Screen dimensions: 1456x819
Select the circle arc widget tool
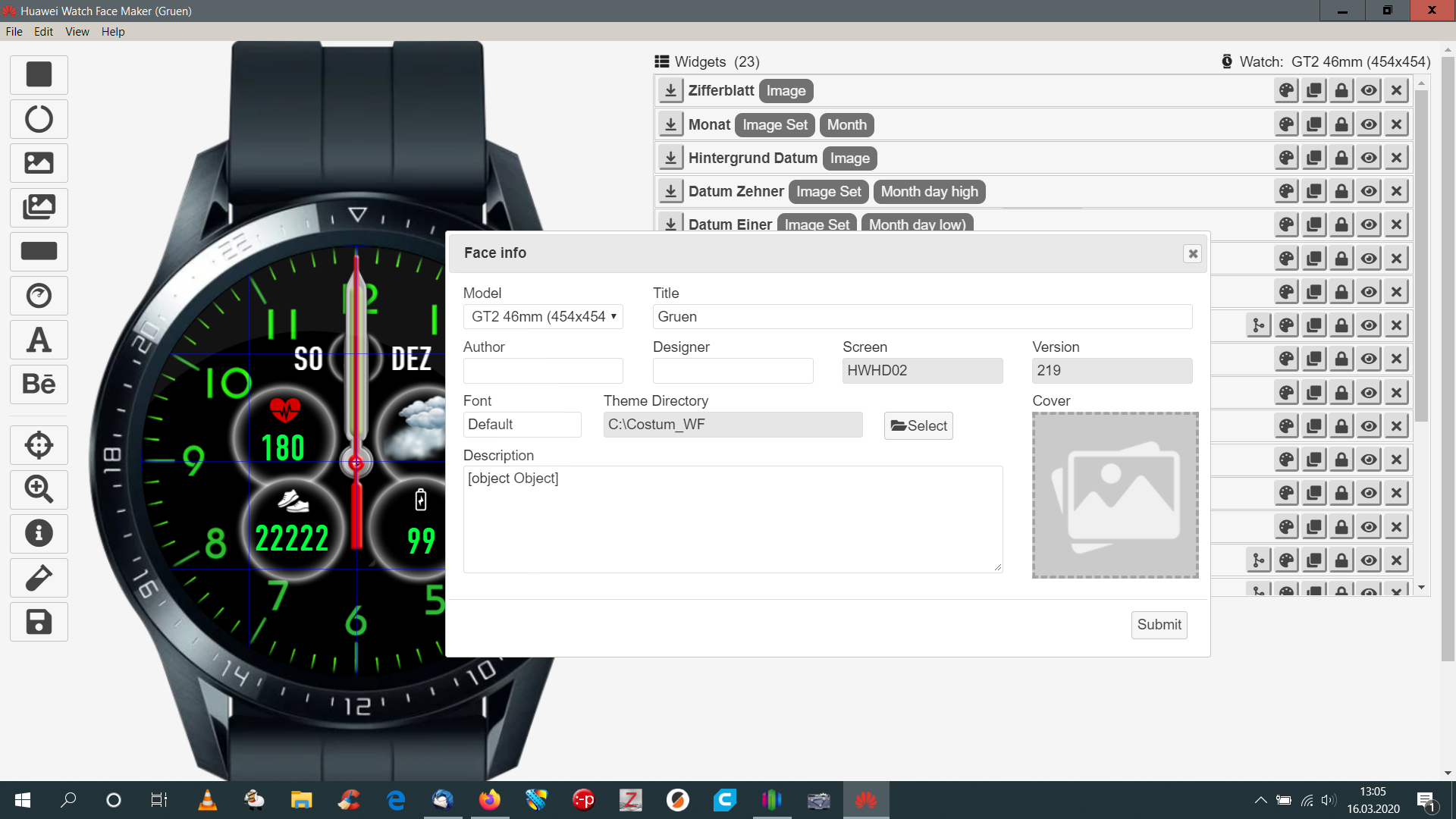39,119
